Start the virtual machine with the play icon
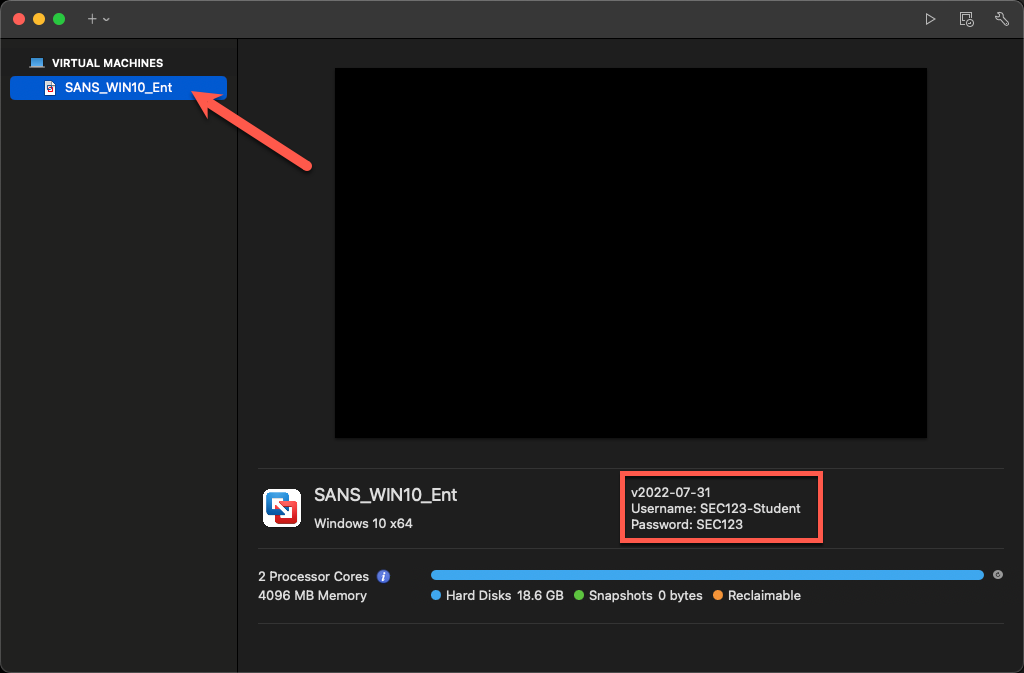Viewport: 1024px width, 673px height. [x=930, y=19]
